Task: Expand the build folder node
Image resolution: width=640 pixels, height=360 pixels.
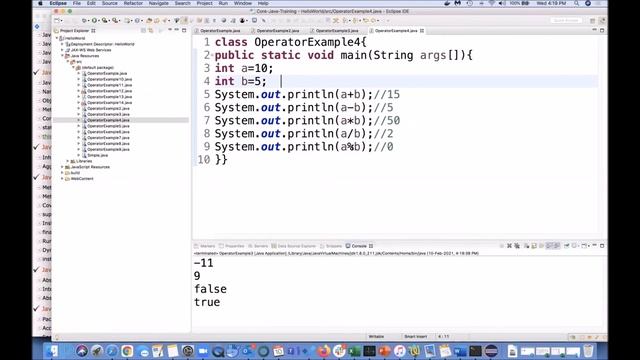Action: (x=62, y=173)
